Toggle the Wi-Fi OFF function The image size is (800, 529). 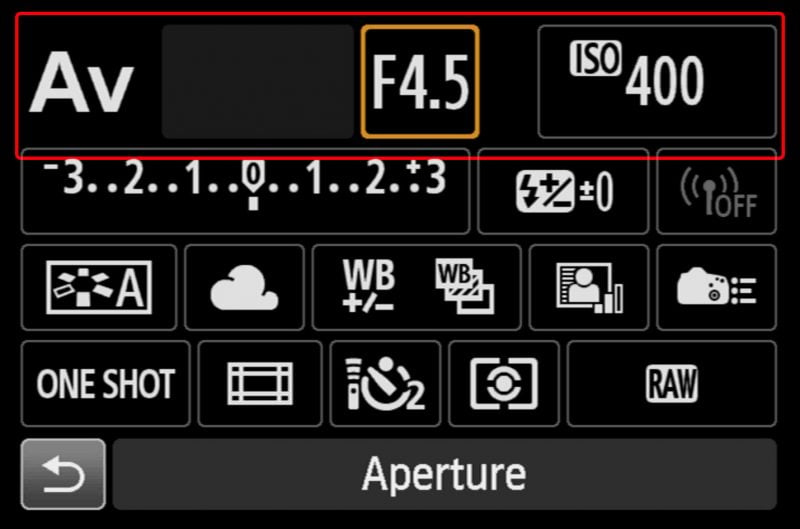pos(716,191)
